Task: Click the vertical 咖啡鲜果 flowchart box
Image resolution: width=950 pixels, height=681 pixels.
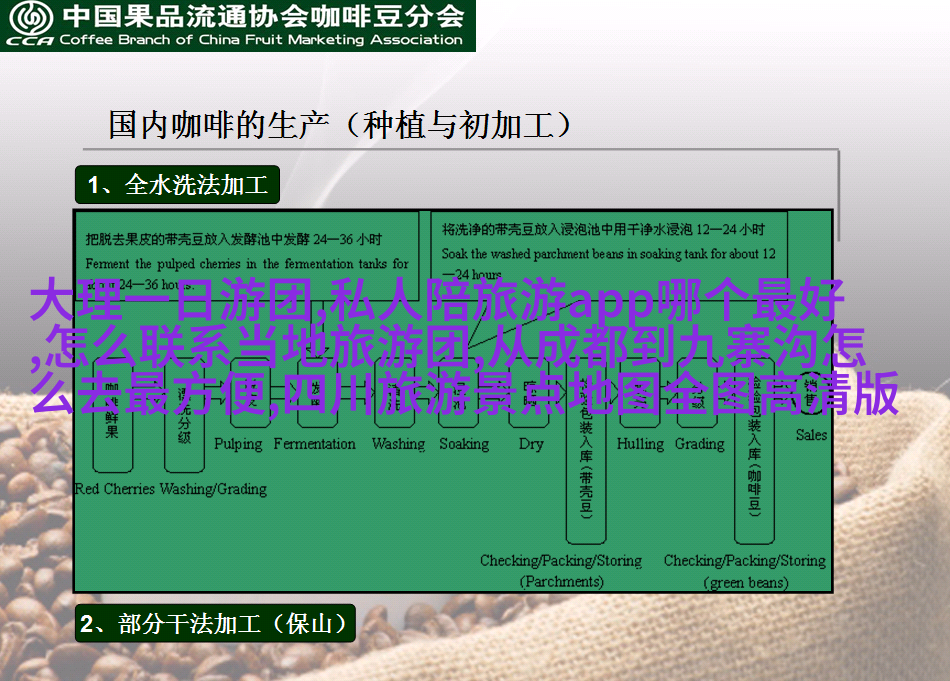Action: (x=113, y=414)
